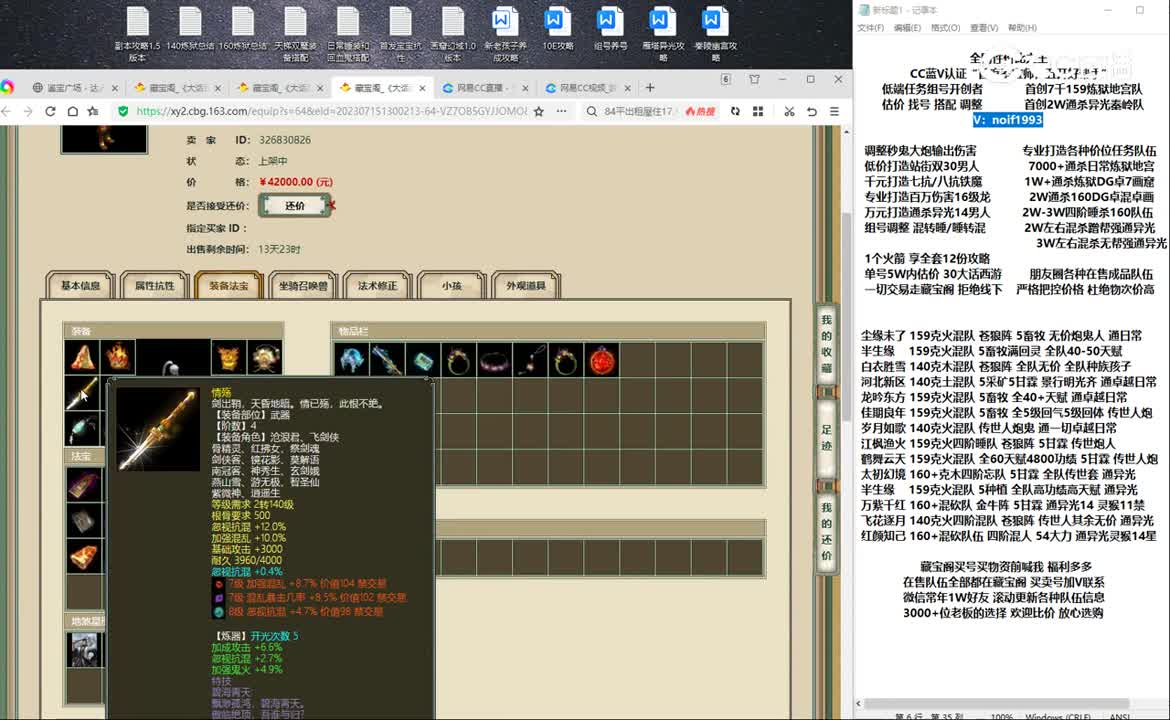Click the 还价 bargain button
1170x720 pixels.
tap(295, 205)
